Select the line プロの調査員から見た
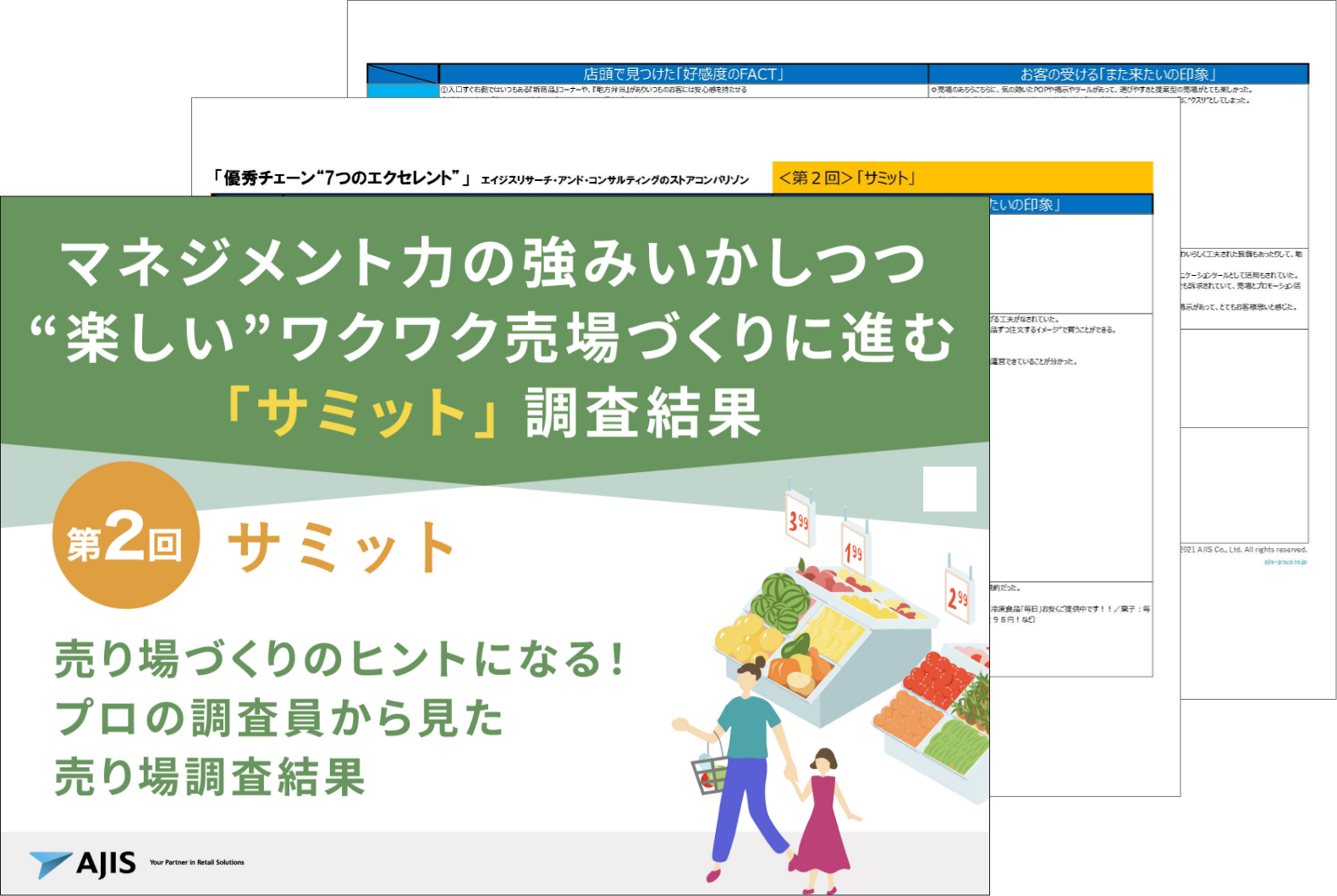 279,717
